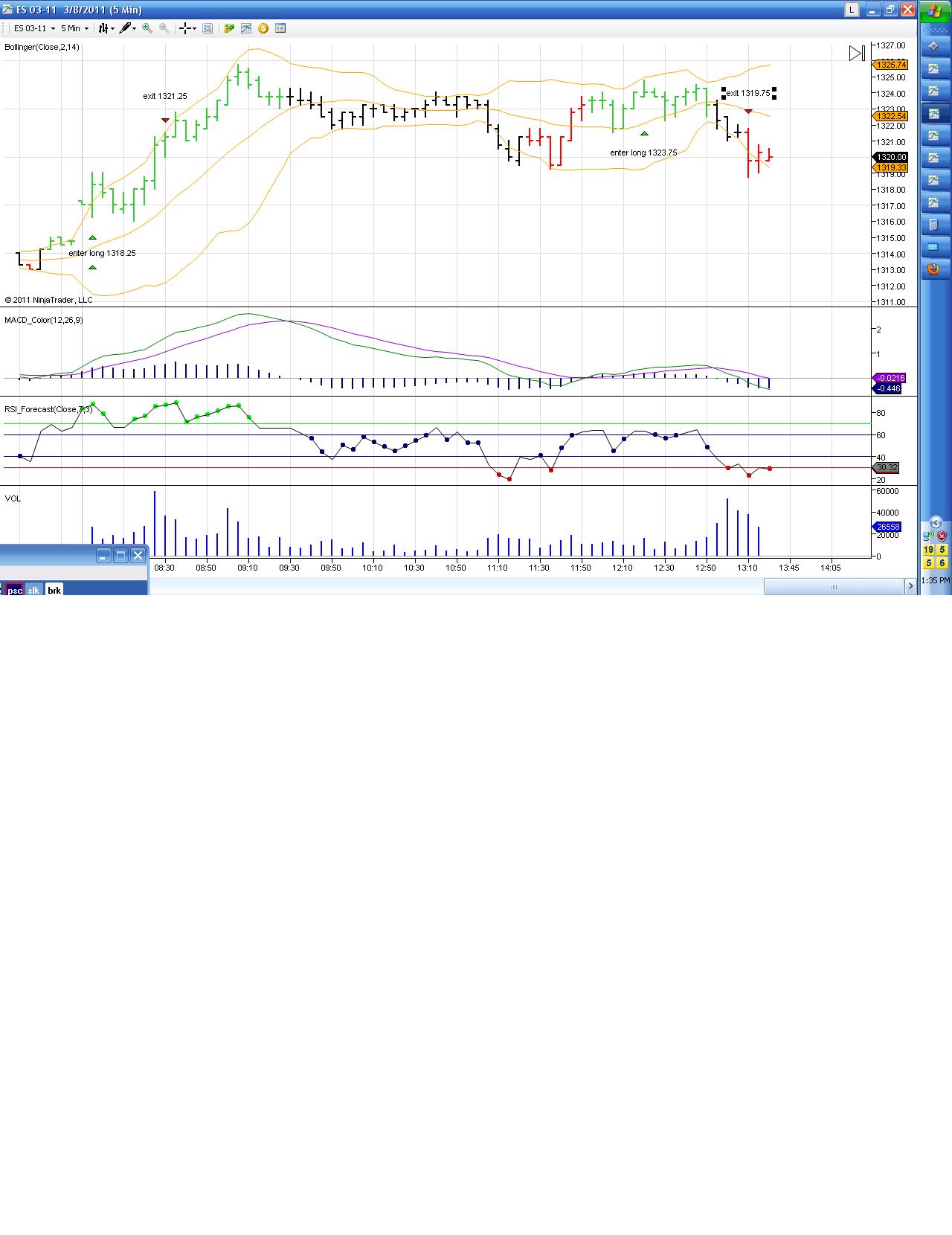This screenshot has width=952, height=1235.
Task: Select the 'exit 1319.75' text object
Action: (748, 93)
